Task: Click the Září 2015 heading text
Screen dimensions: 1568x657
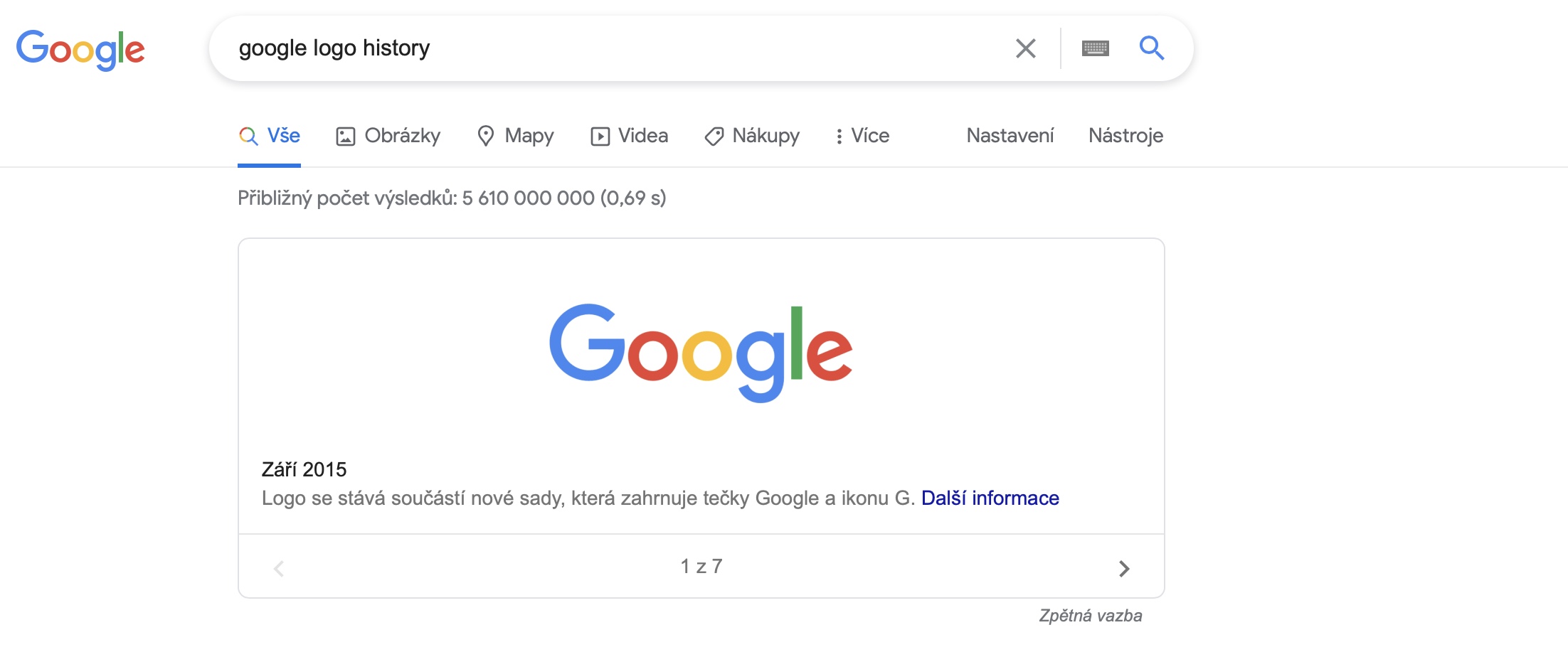Action: [x=304, y=469]
